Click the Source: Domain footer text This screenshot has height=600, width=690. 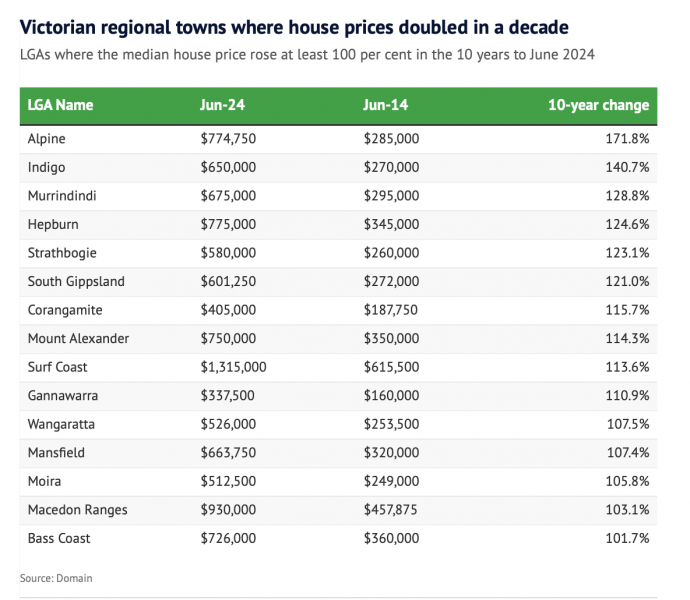(56, 577)
